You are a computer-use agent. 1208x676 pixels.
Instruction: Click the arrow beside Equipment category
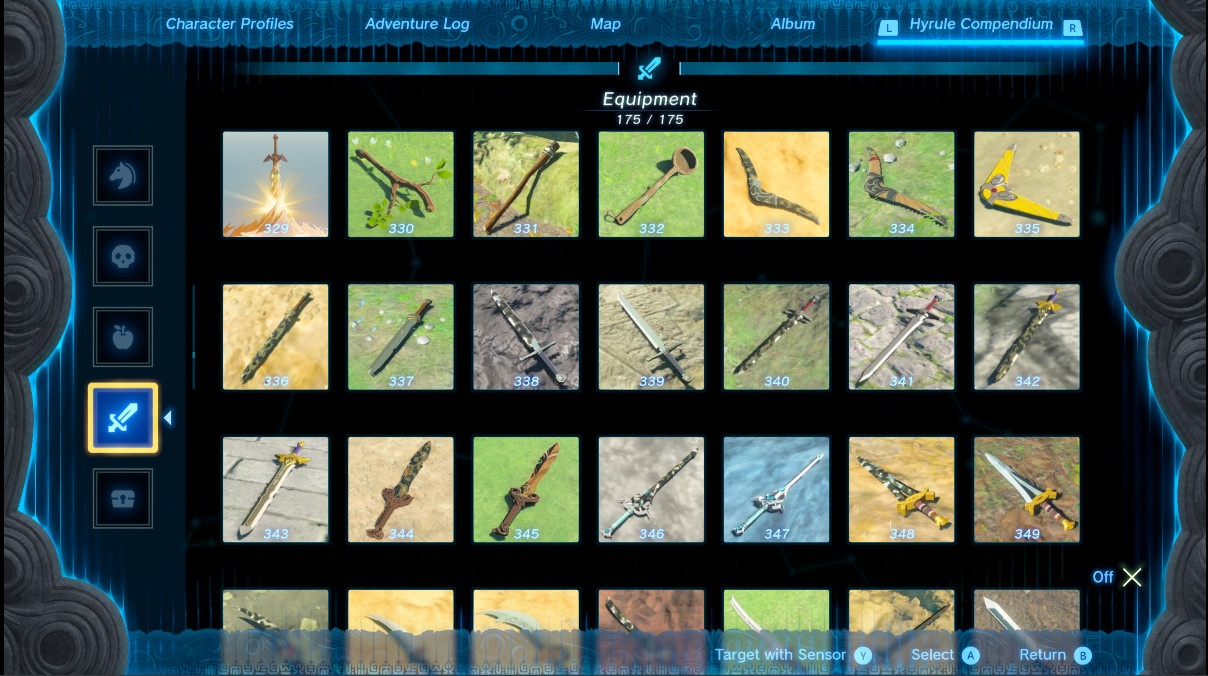(x=168, y=418)
